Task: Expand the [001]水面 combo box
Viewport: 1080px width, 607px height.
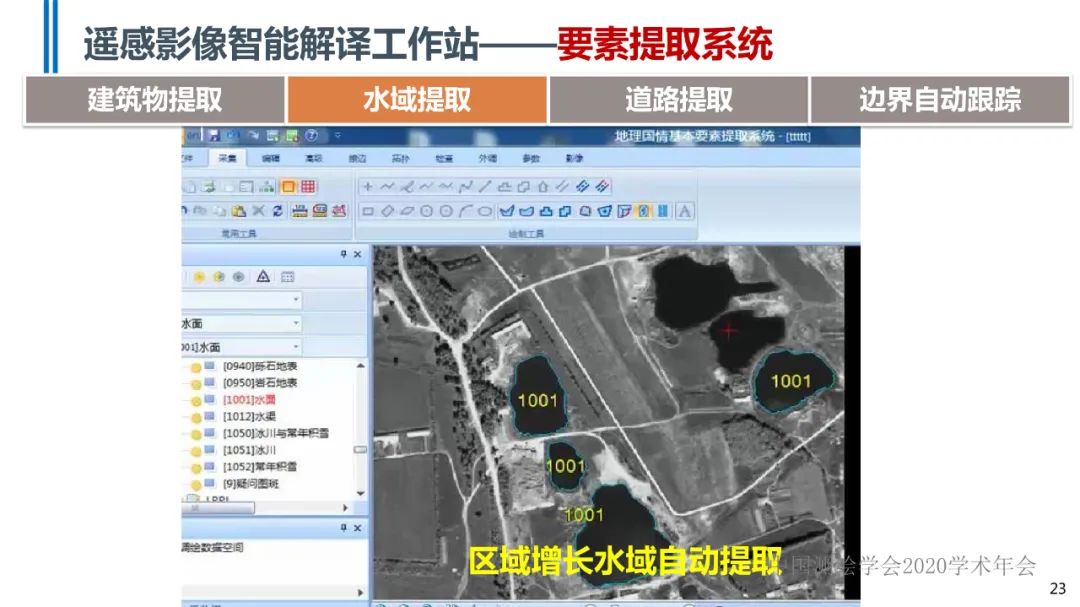Action: coord(296,347)
